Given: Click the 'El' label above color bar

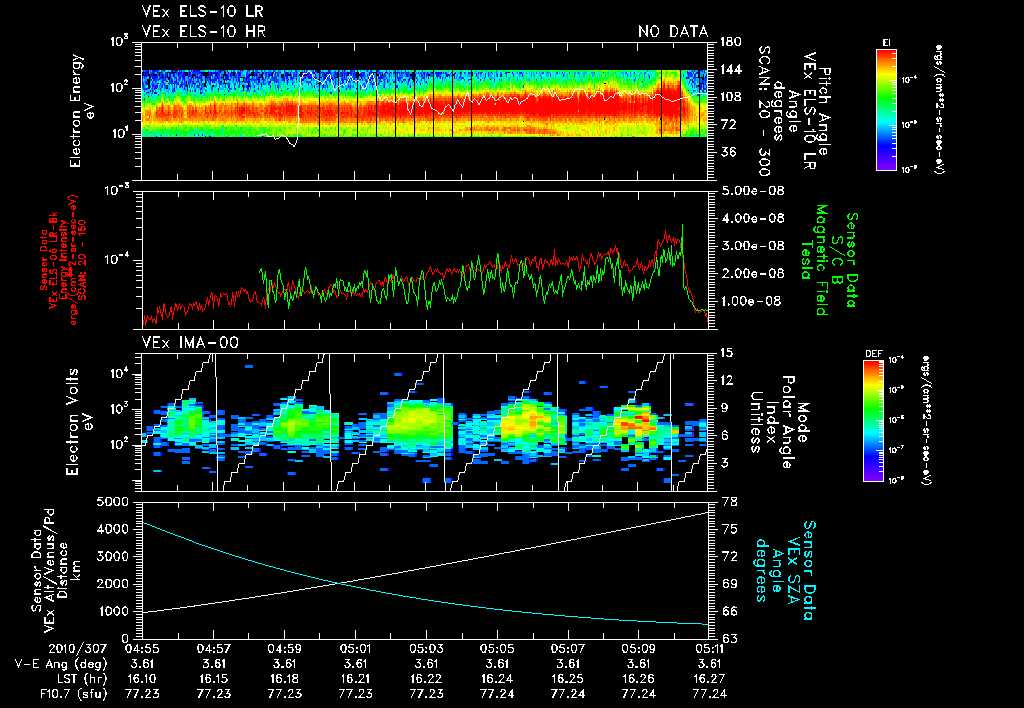Looking at the screenshot, I should 886,42.
